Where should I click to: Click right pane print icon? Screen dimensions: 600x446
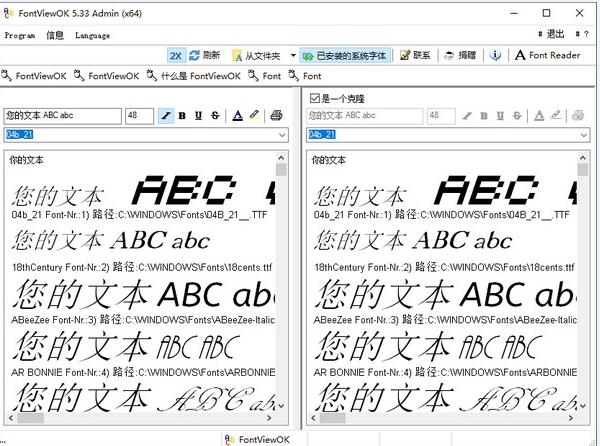click(578, 116)
